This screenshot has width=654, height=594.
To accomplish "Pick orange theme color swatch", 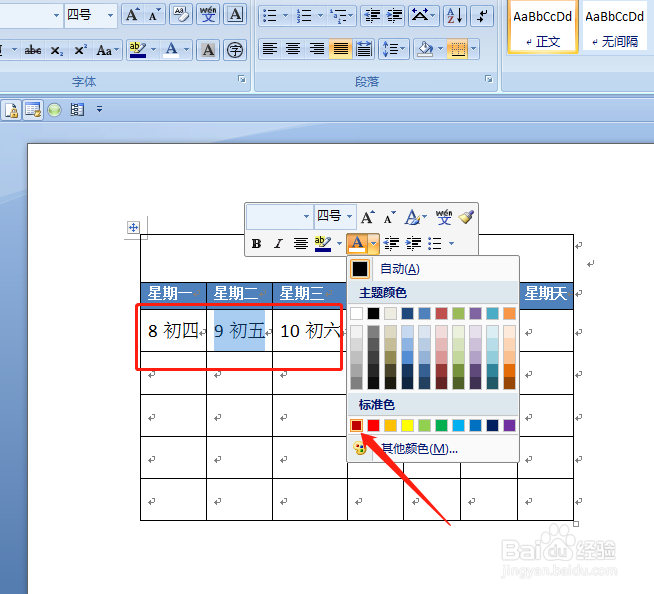I will (x=509, y=314).
